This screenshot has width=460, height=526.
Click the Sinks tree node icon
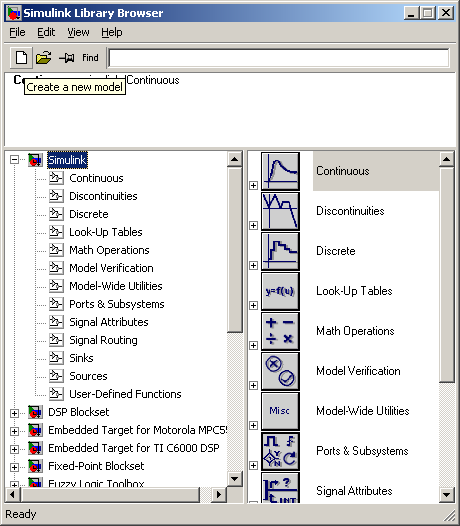pos(56,358)
